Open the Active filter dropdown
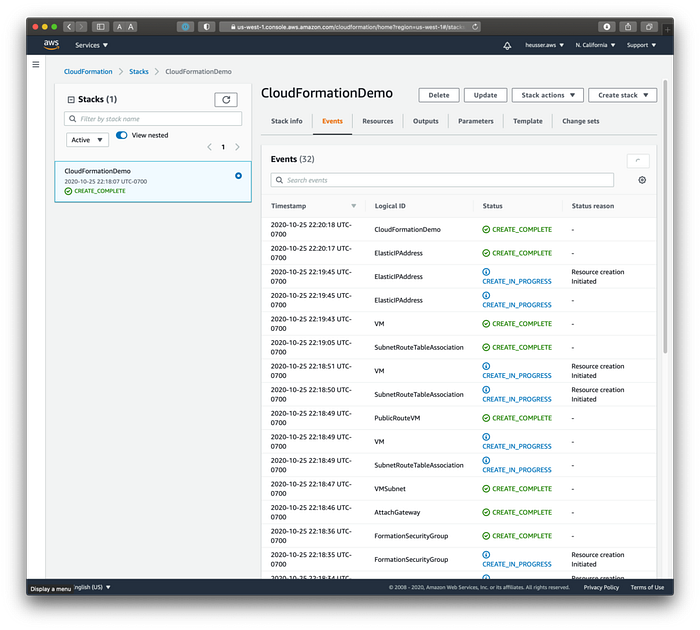 point(87,140)
